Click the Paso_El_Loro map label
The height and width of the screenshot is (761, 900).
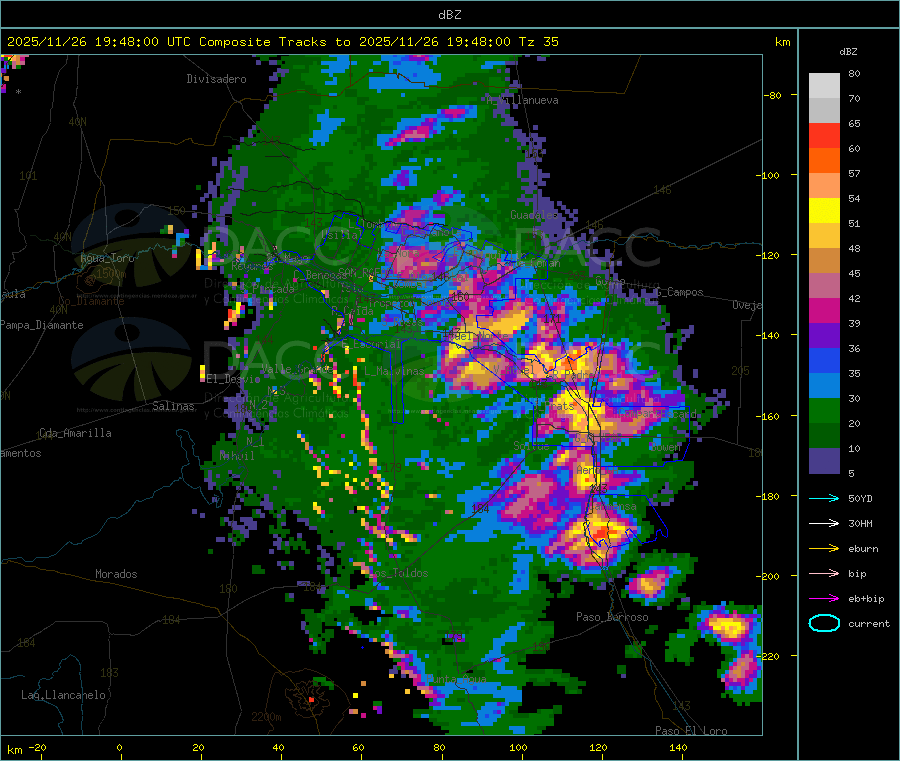(691, 731)
